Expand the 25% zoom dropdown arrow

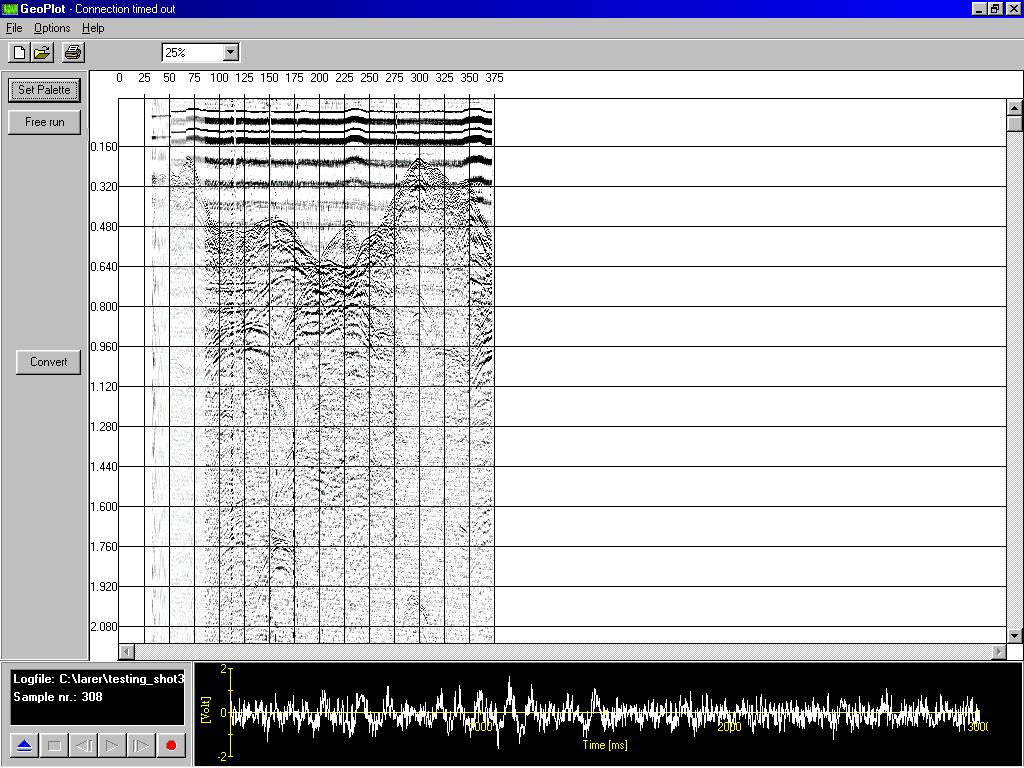(x=231, y=52)
